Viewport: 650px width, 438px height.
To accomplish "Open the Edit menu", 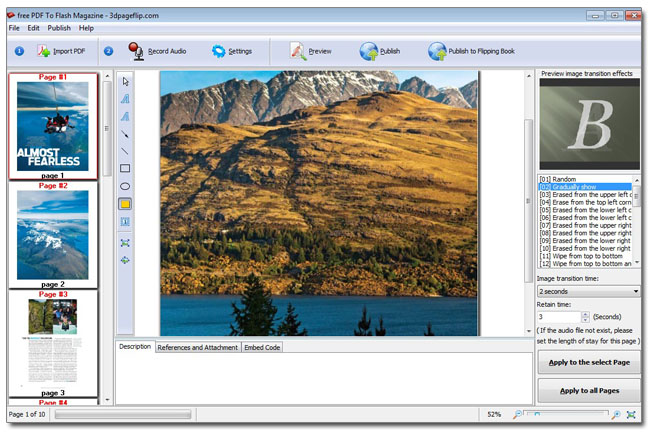I will tap(33, 28).
